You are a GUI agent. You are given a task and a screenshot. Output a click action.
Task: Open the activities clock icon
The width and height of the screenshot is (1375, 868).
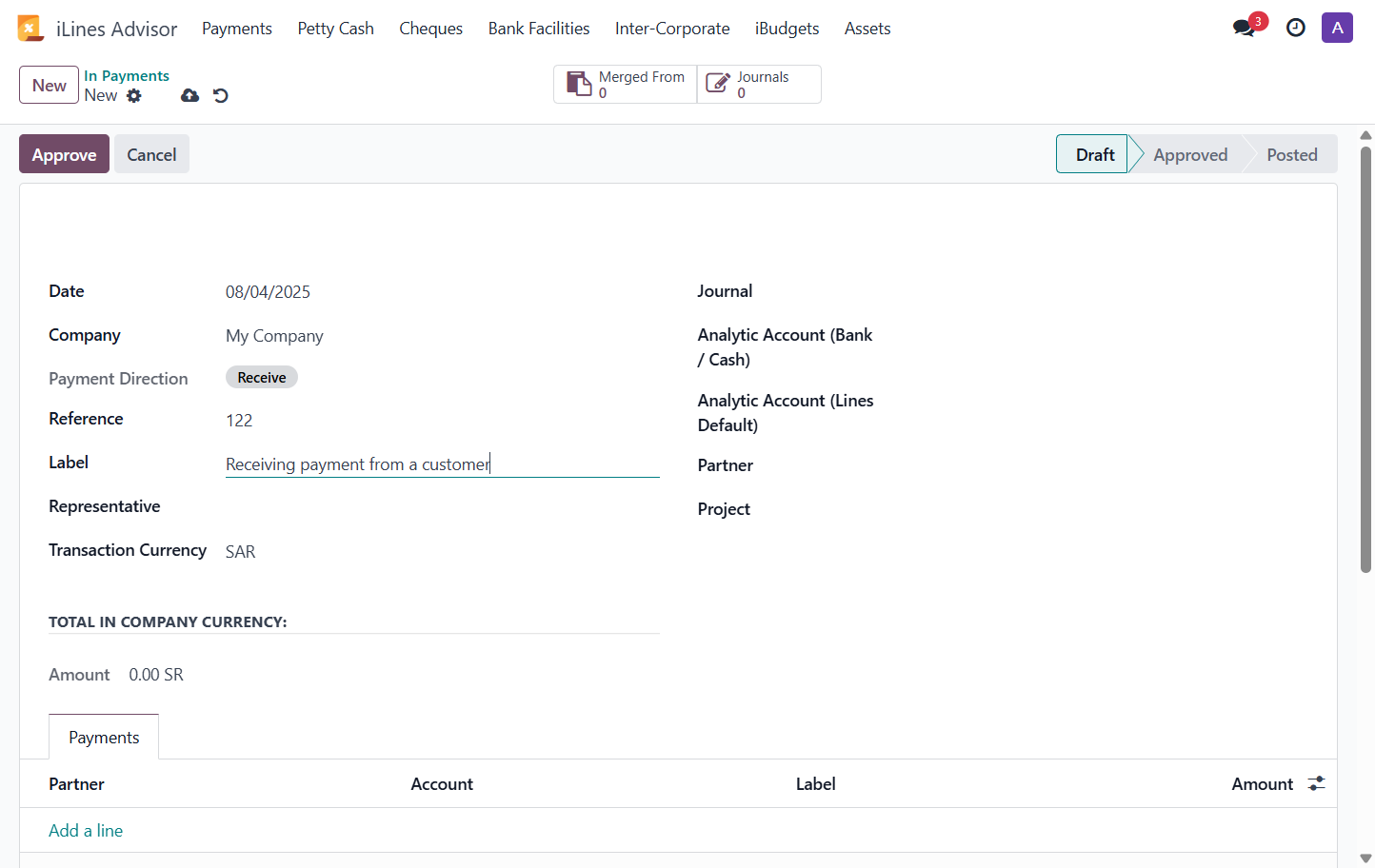[1296, 28]
